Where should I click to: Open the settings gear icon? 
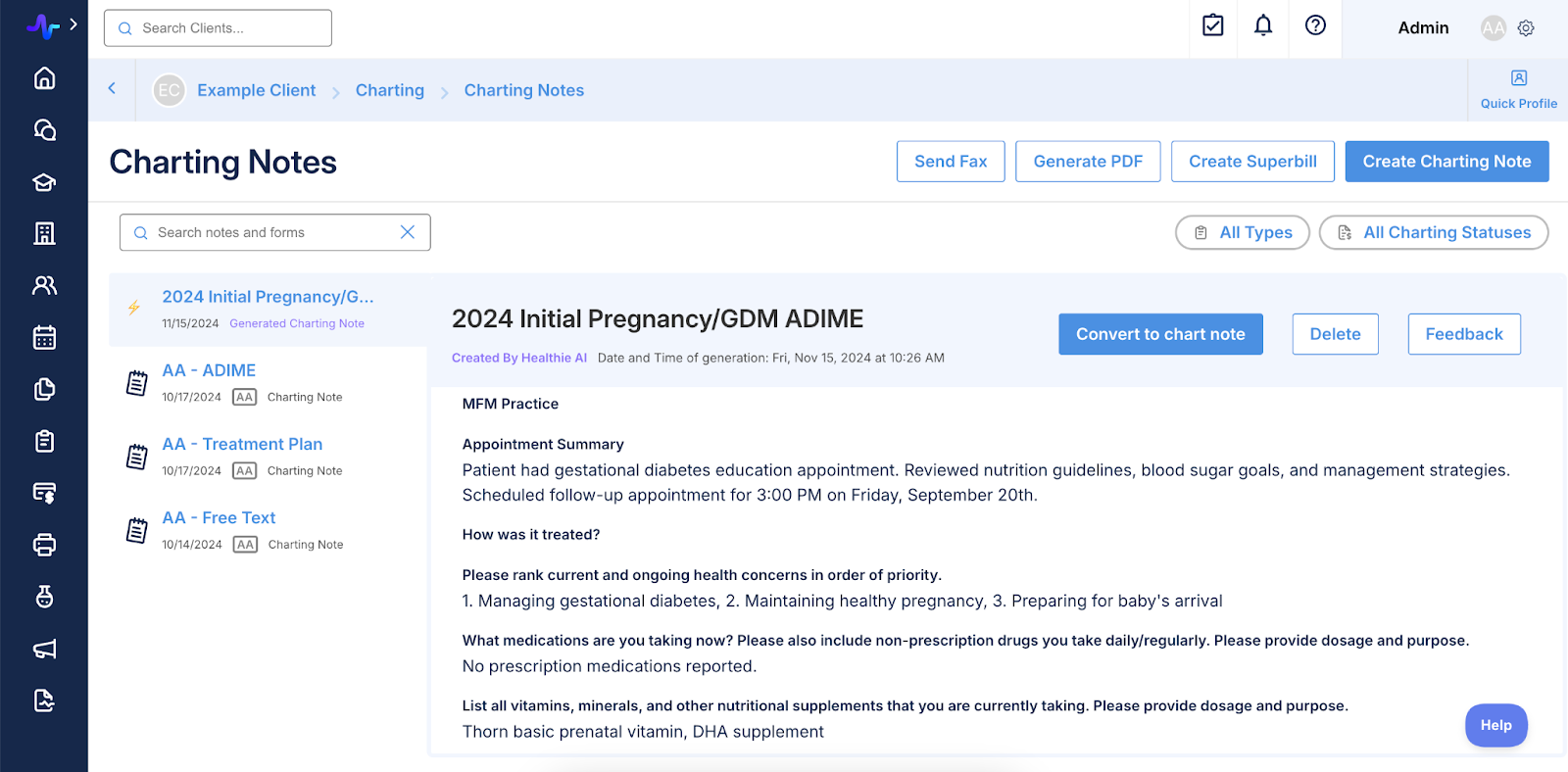coord(1526,28)
